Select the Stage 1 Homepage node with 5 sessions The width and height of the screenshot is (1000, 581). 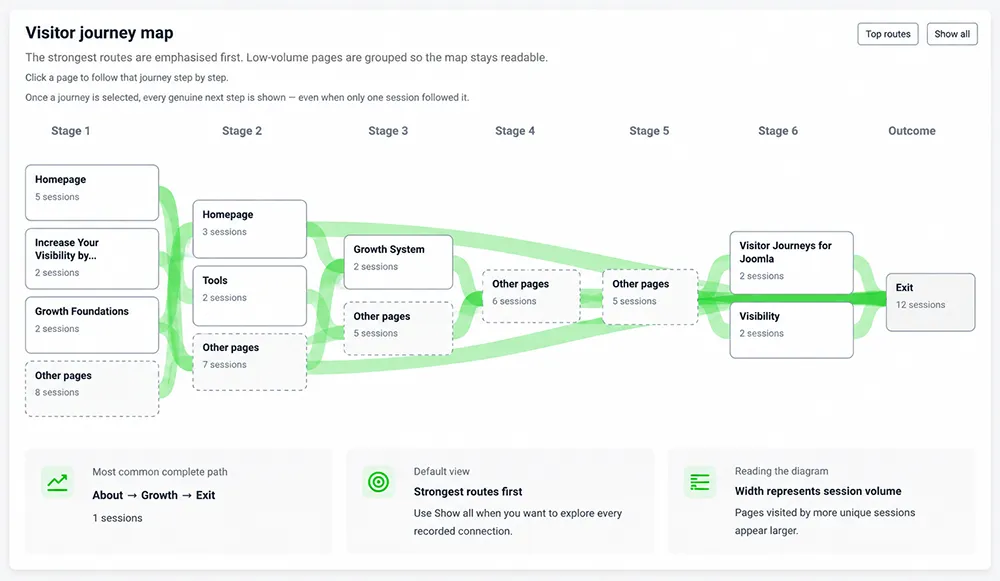coord(92,193)
